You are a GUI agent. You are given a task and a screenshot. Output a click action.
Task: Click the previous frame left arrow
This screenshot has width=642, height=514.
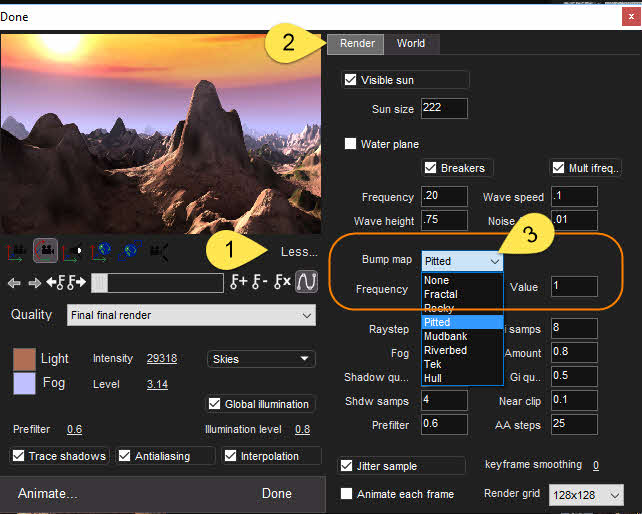click(x=13, y=283)
